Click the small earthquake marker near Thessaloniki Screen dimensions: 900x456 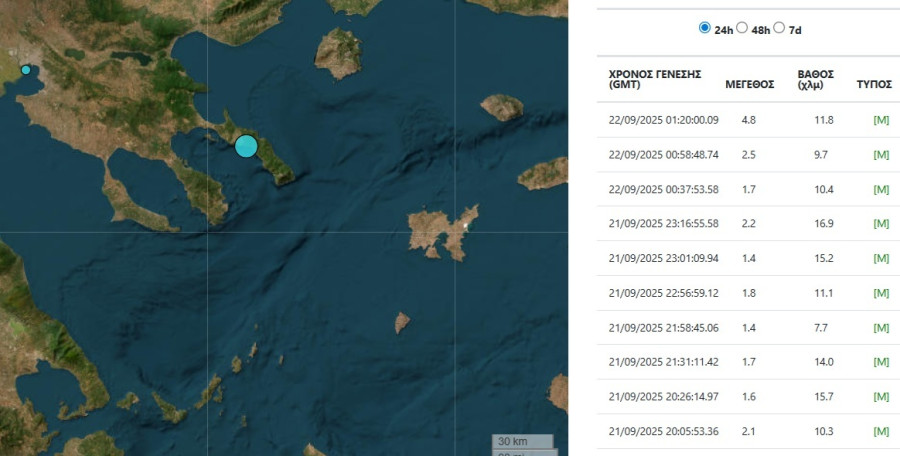pos(26,70)
